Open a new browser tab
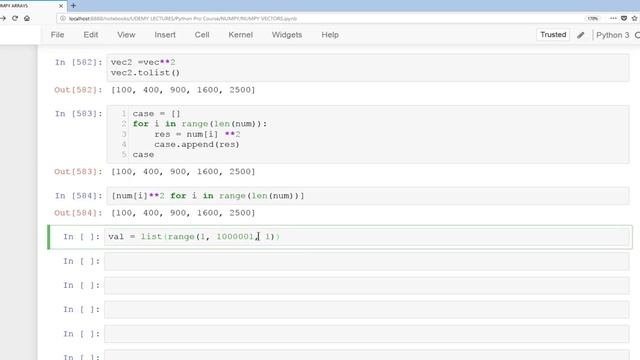This screenshot has height=360, width=640. [73, 6]
